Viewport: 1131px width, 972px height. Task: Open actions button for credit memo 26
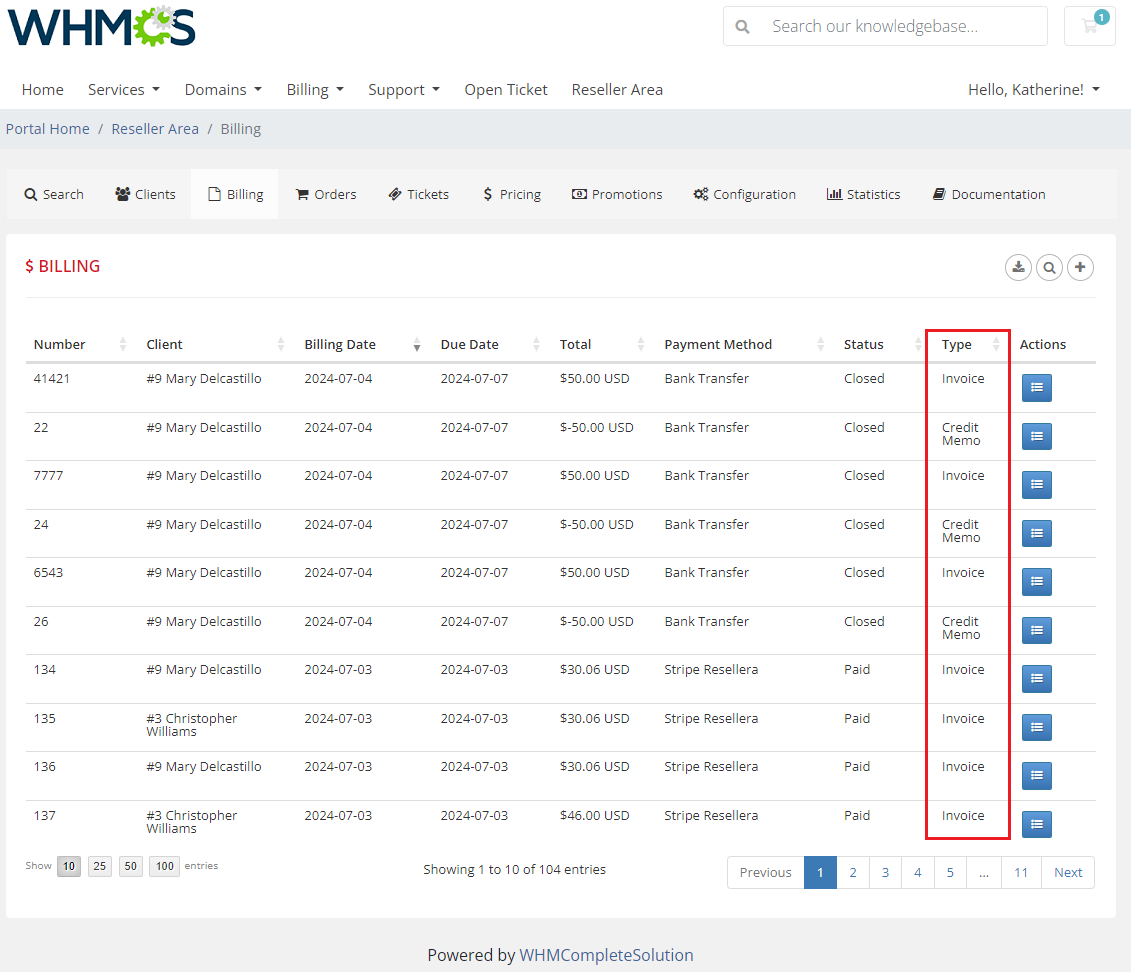point(1037,630)
